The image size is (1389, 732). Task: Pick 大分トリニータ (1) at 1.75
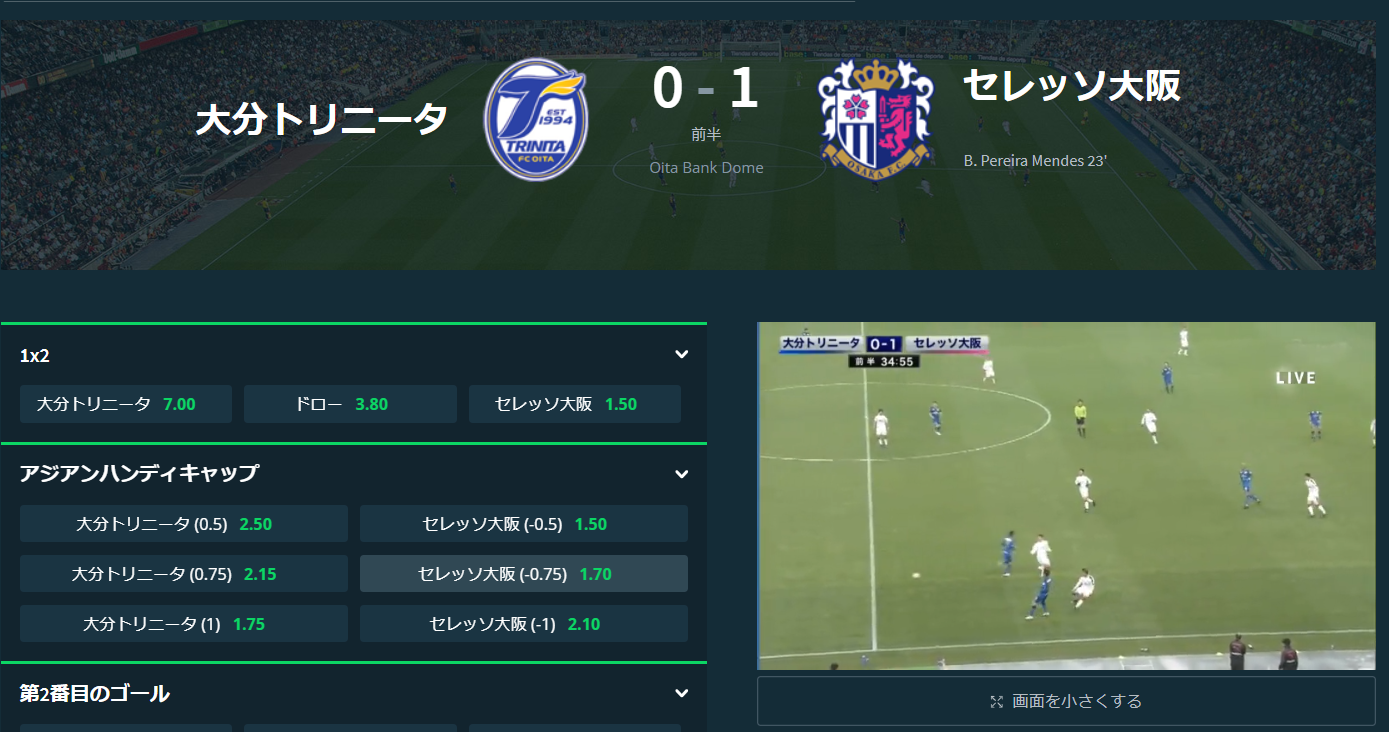click(184, 624)
